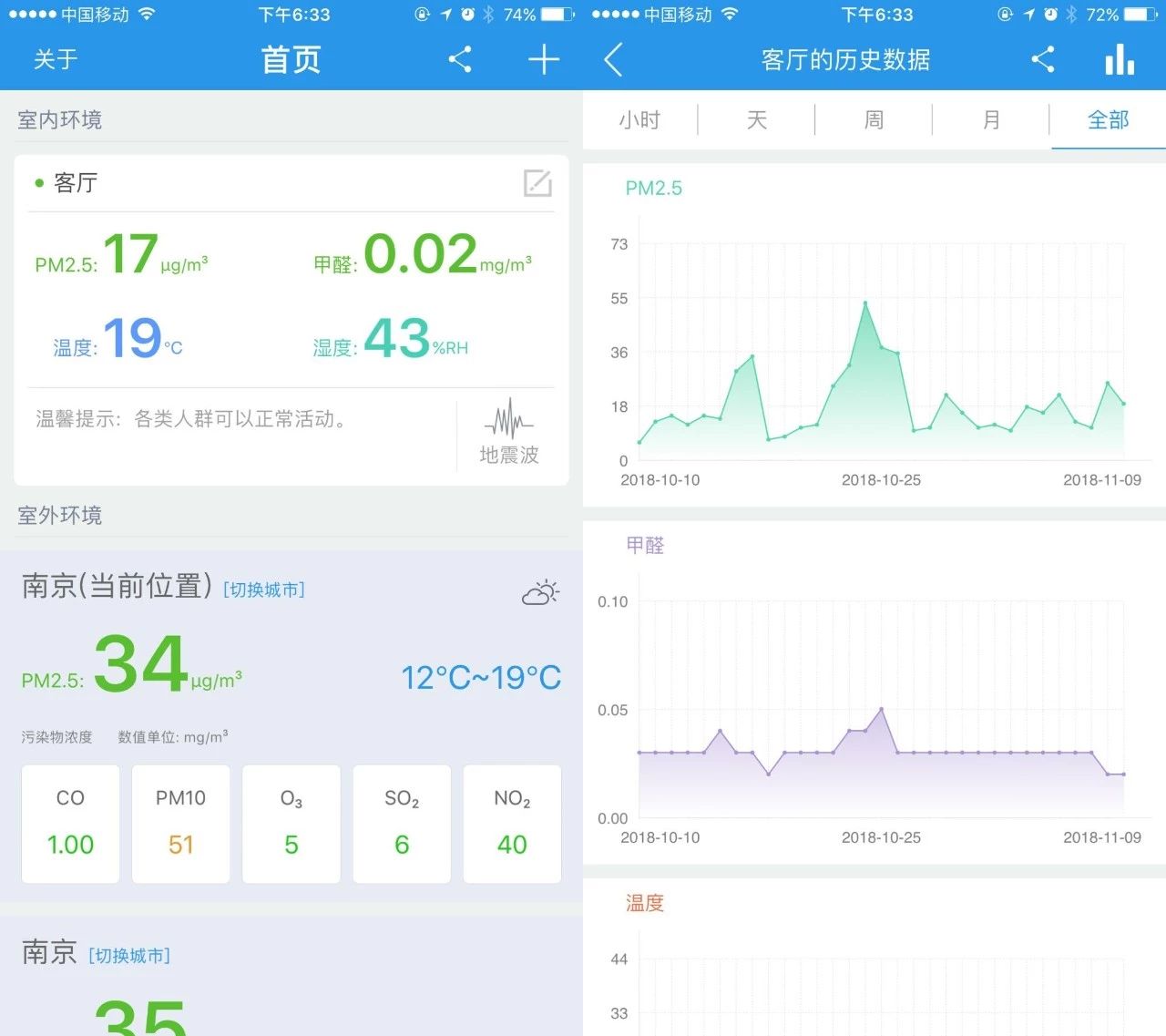Tap the back arrow on history page
1166x1036 pixels.
click(613, 60)
